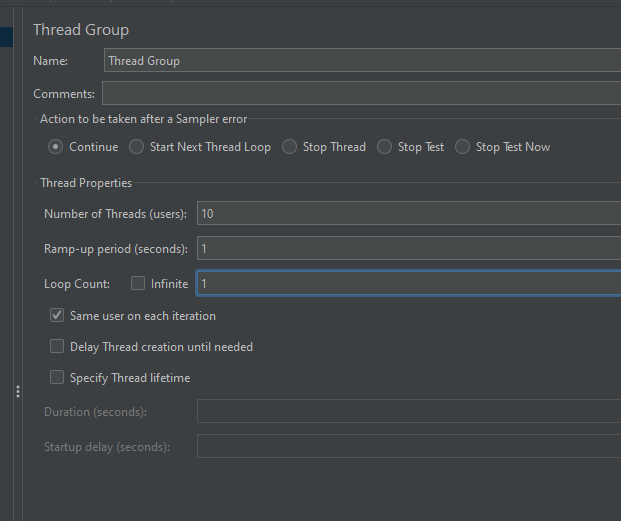Choose the Stop Test option
This screenshot has width=621, height=521.
pyautogui.click(x=385, y=147)
